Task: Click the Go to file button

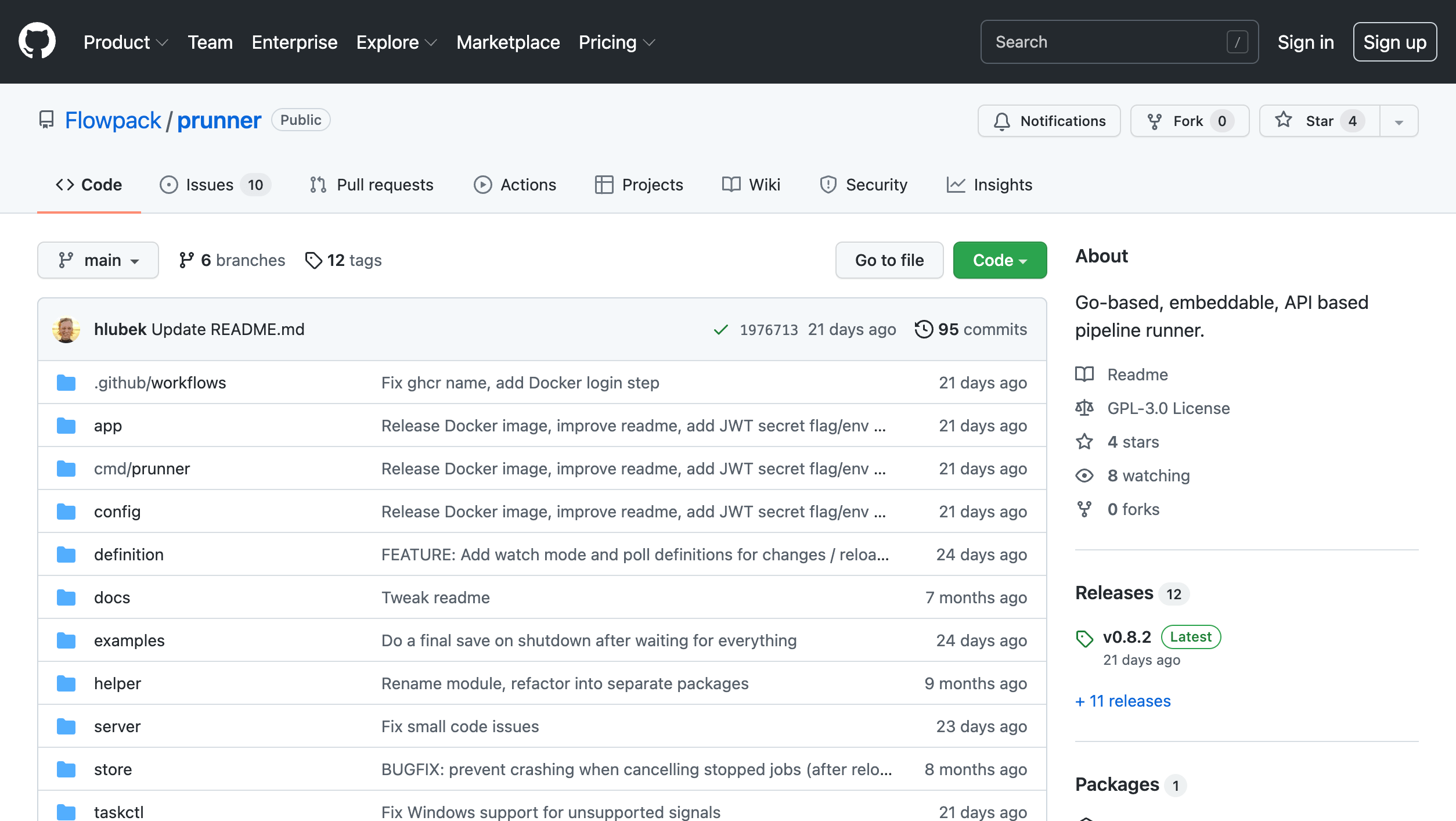Action: 889,260
